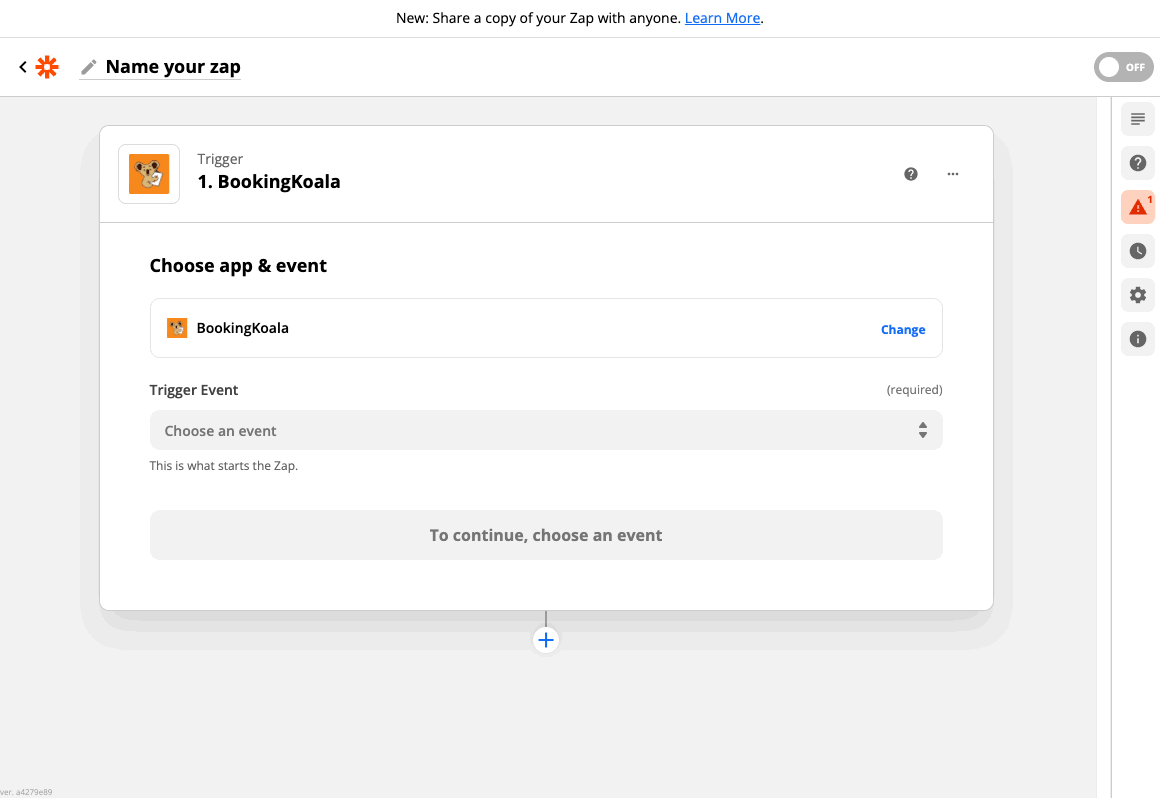Click the pencil edit icon beside zap name
The width and height of the screenshot is (1160, 798).
[89, 67]
